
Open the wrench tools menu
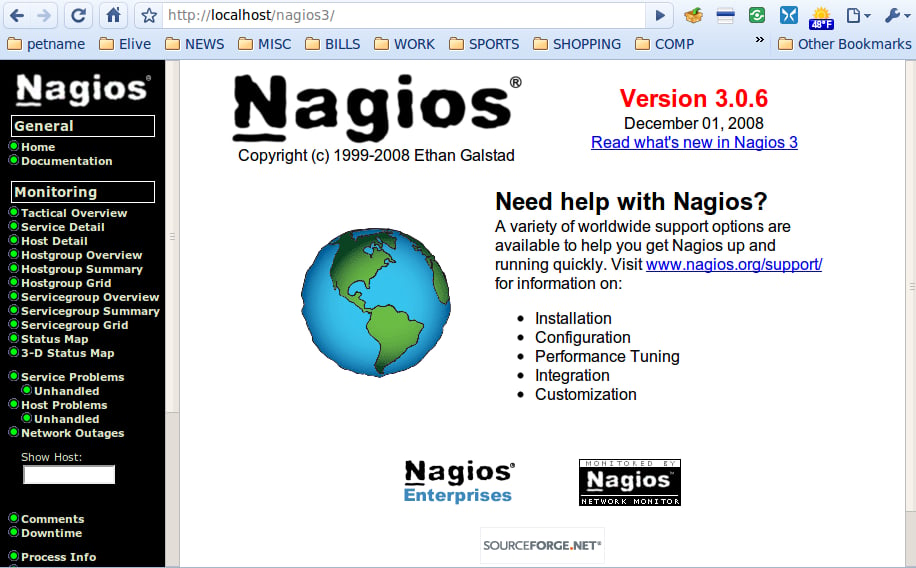coord(897,15)
